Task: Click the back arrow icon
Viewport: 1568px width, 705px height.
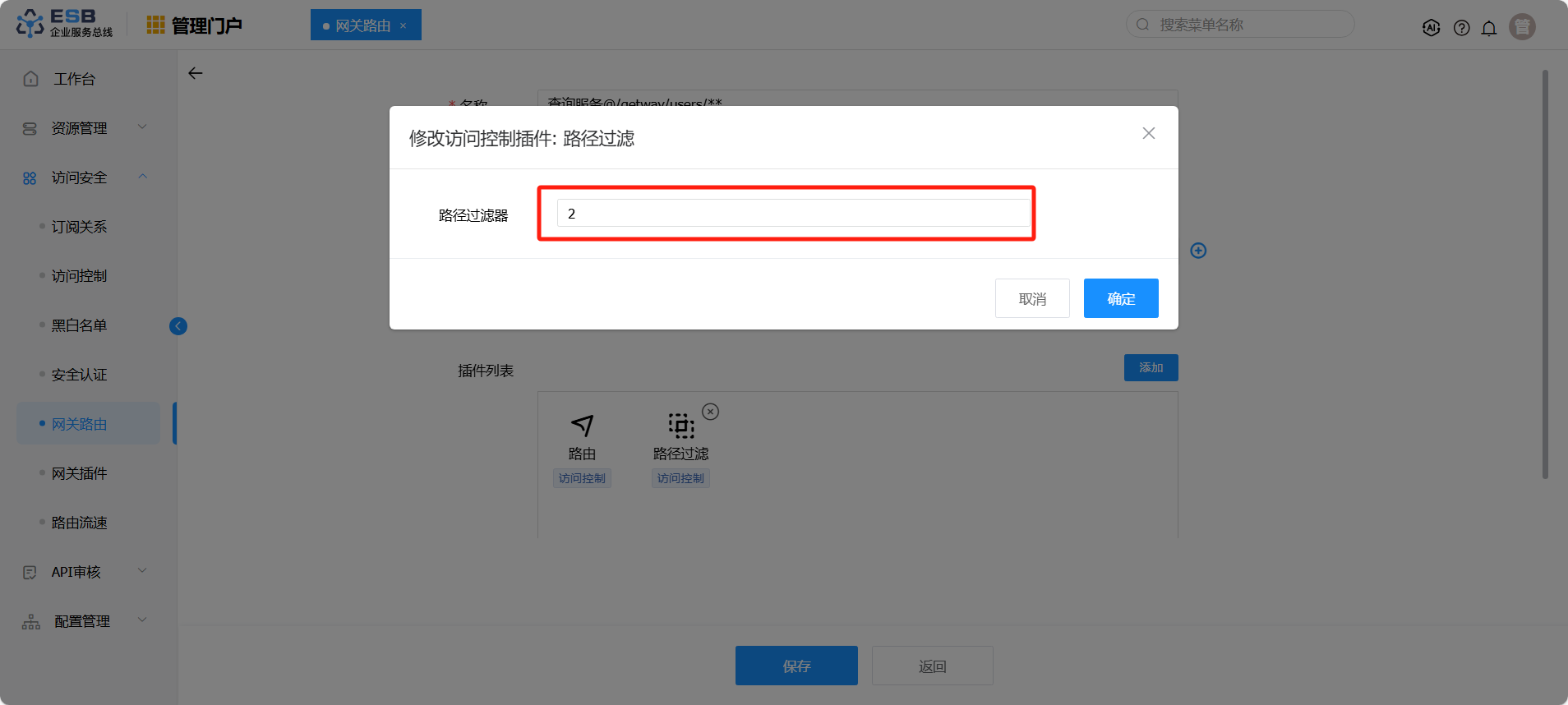Action: point(196,73)
